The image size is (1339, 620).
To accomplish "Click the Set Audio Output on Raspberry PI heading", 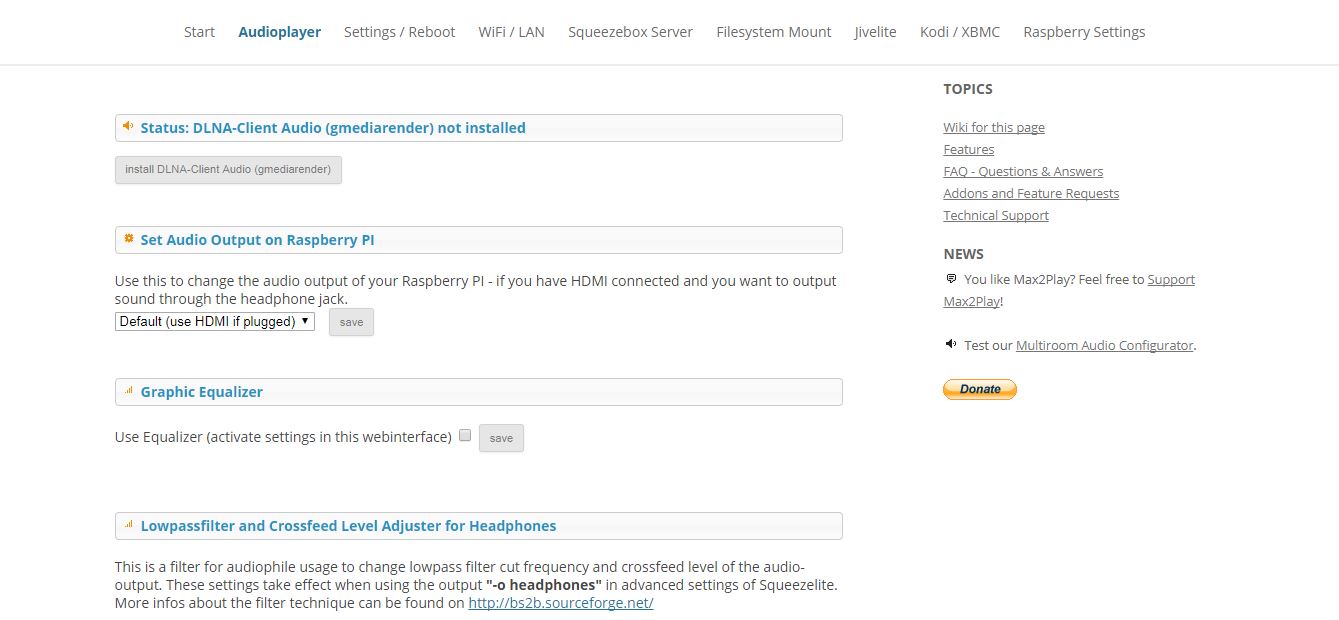I will 257,240.
